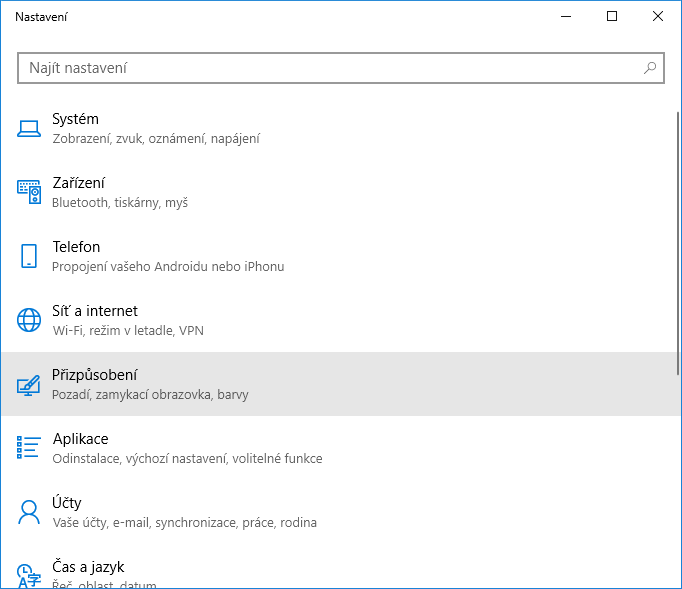Open the Telefon settings heading
This screenshot has height=589, width=682.
(76, 247)
